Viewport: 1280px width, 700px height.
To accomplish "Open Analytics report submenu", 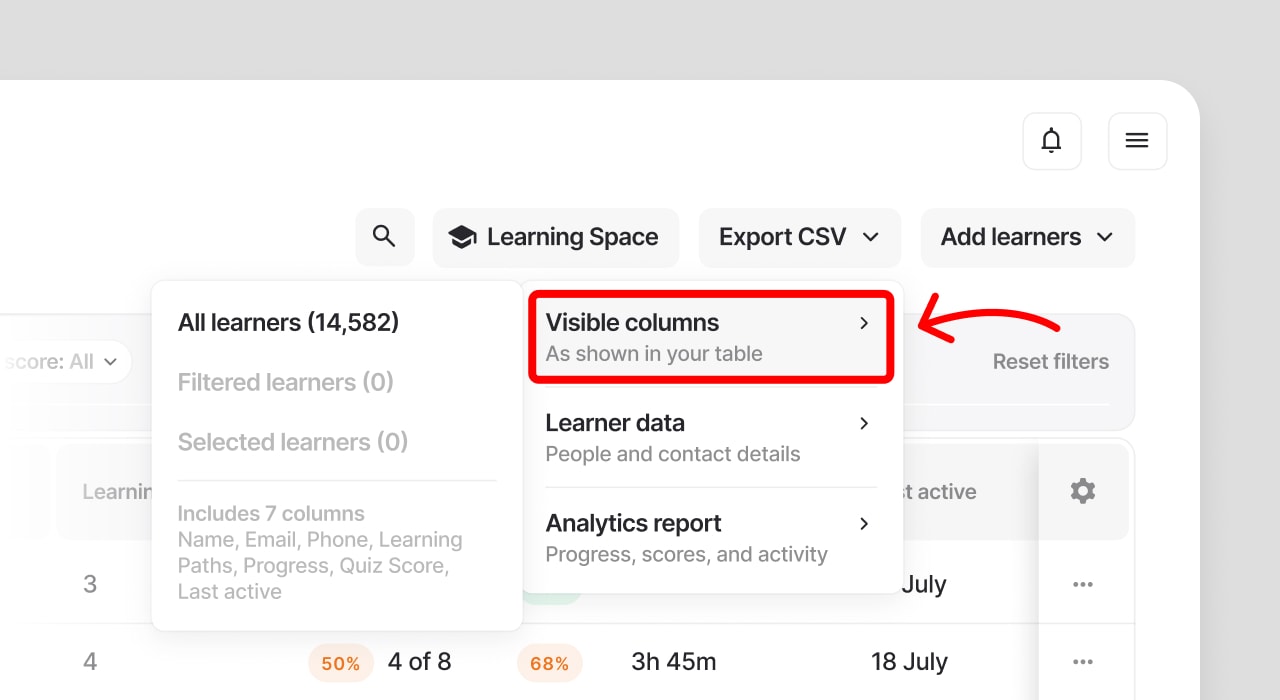I will [710, 537].
